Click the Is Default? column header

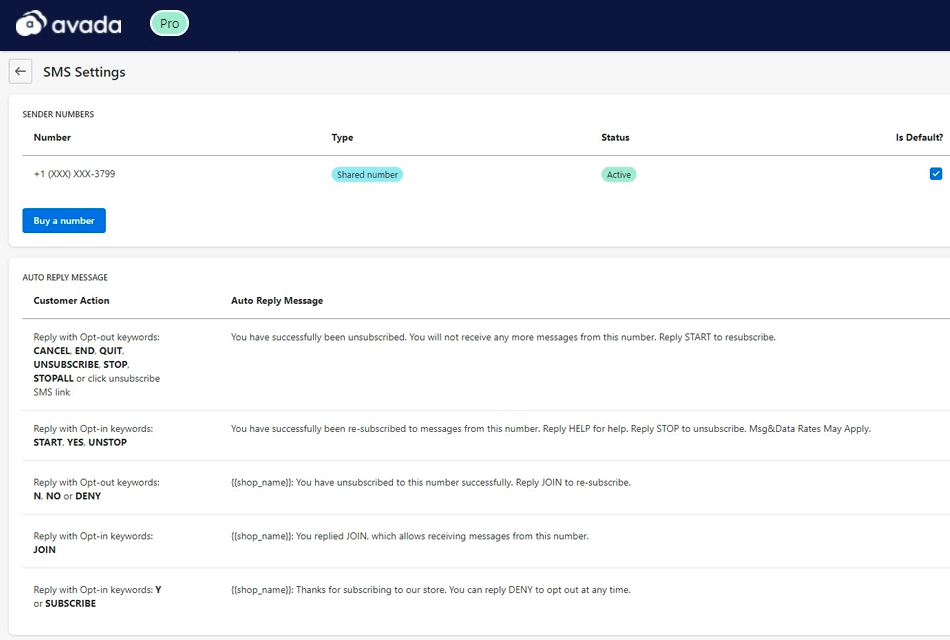point(919,138)
